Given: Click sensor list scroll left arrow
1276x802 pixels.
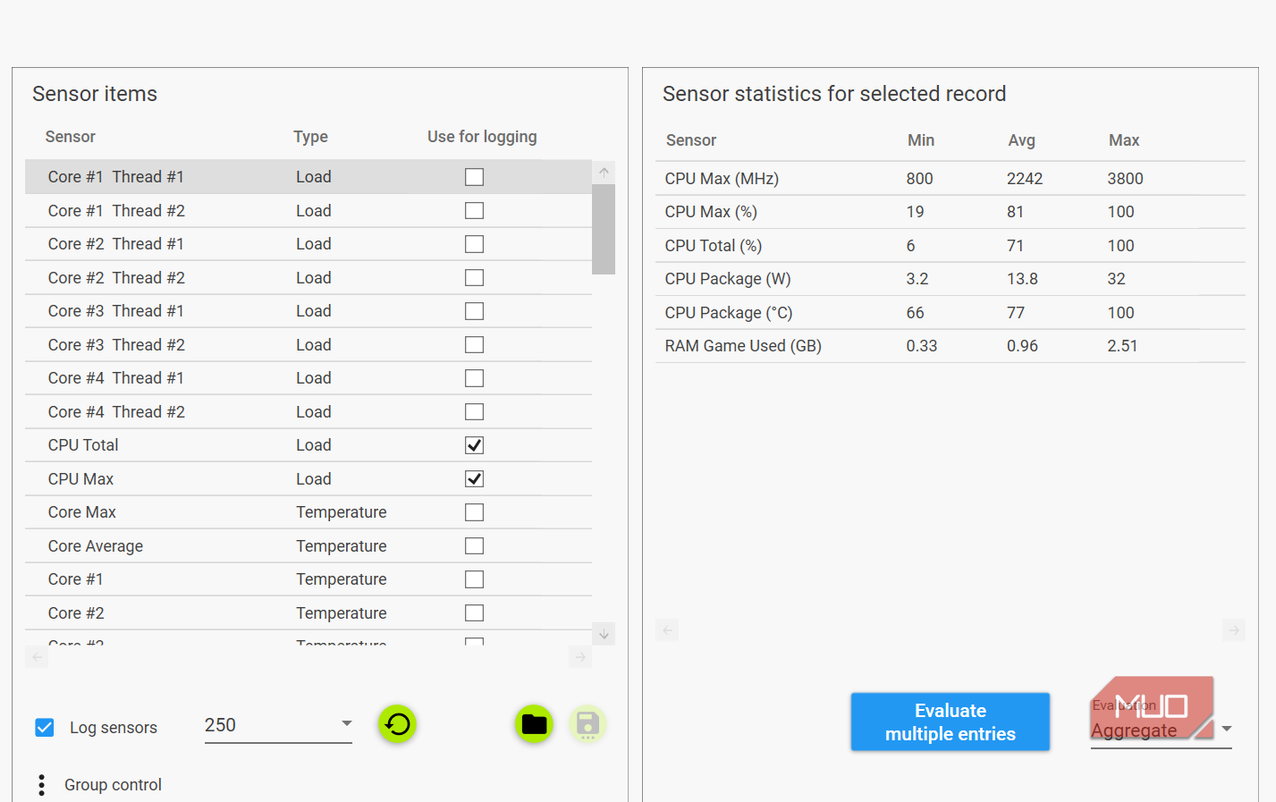Looking at the screenshot, I should [x=37, y=657].
